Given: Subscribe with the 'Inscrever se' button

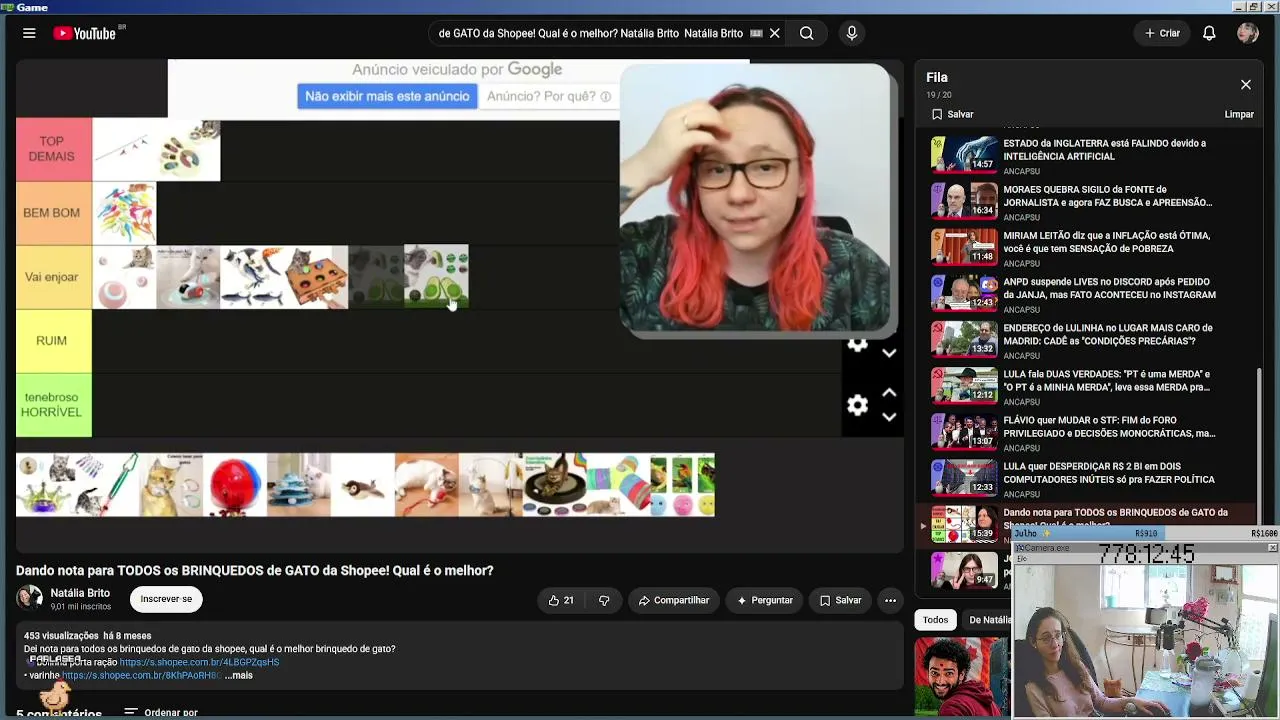Looking at the screenshot, I should [166, 599].
